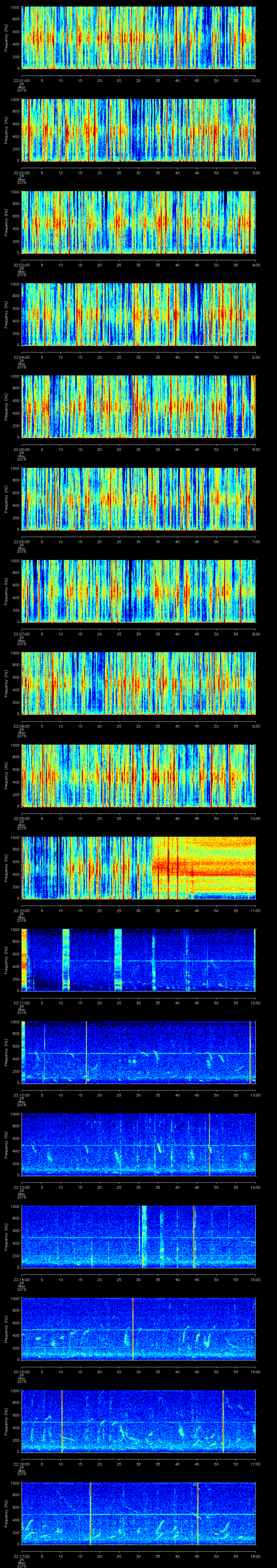Click the '6:00' end time label
The height and width of the screenshot is (1568, 277).
point(256,449)
